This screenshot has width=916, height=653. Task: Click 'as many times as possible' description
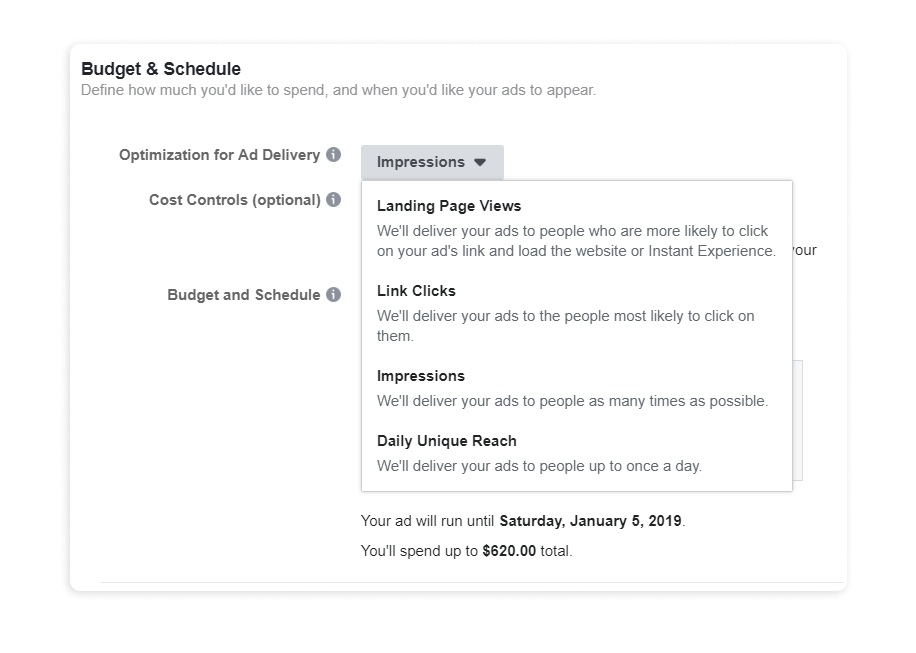point(572,401)
